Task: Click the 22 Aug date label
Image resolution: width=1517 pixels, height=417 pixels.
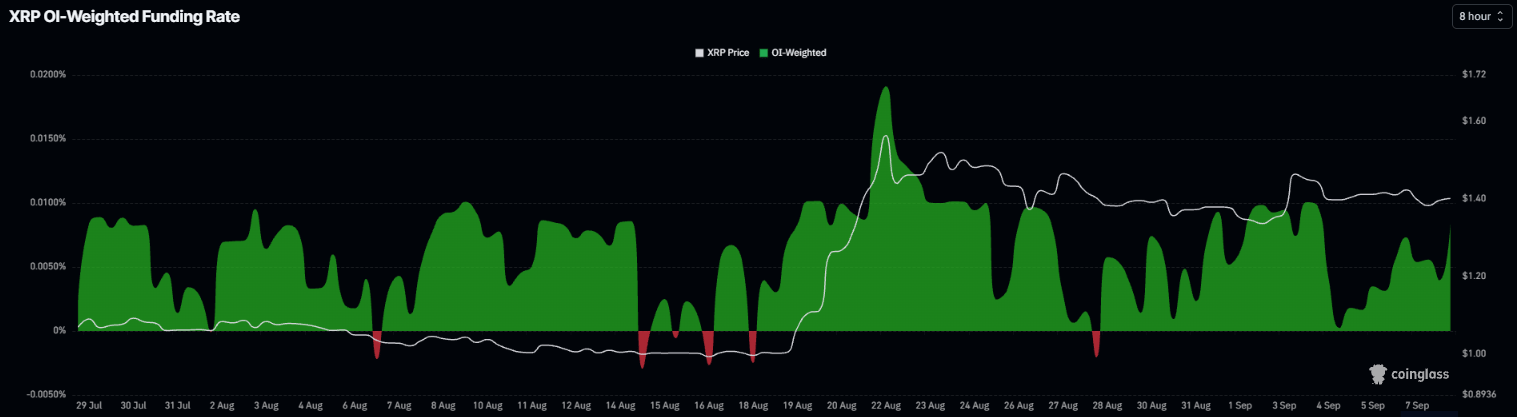Action: click(x=886, y=407)
